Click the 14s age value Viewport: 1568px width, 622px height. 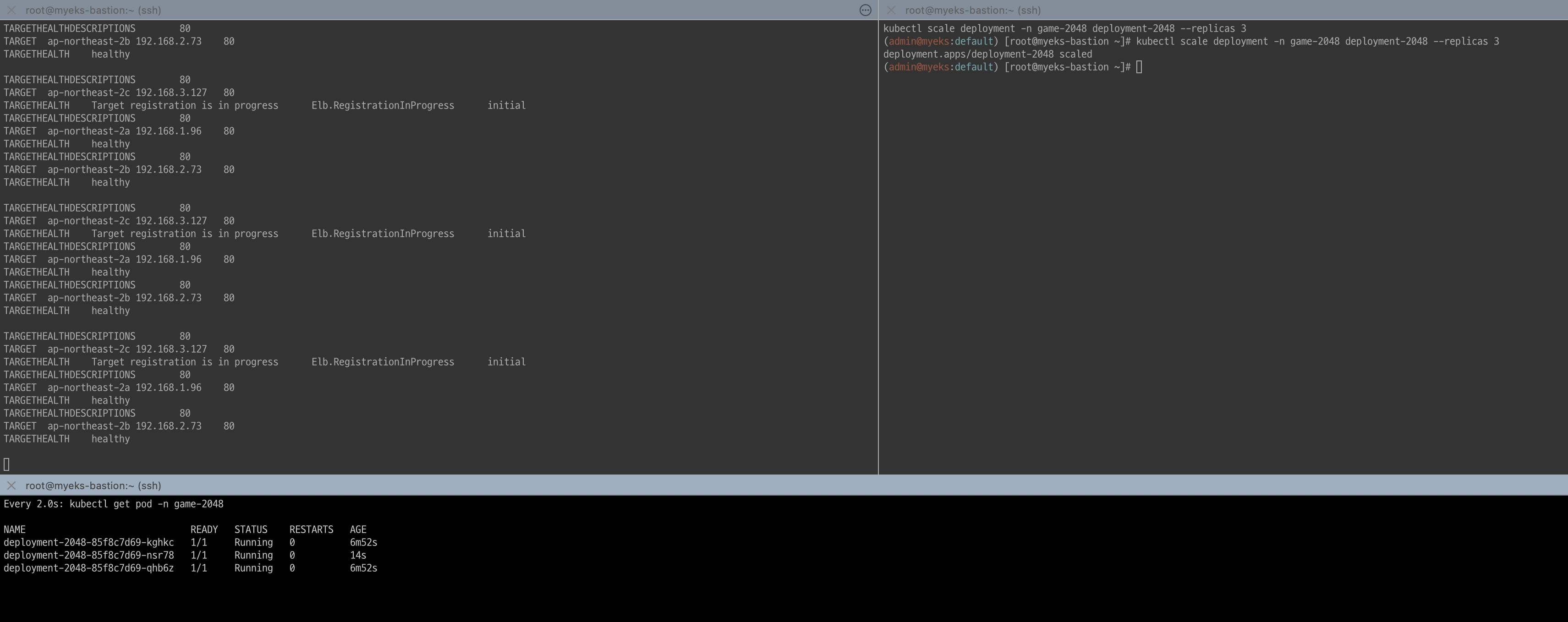[x=358, y=556]
